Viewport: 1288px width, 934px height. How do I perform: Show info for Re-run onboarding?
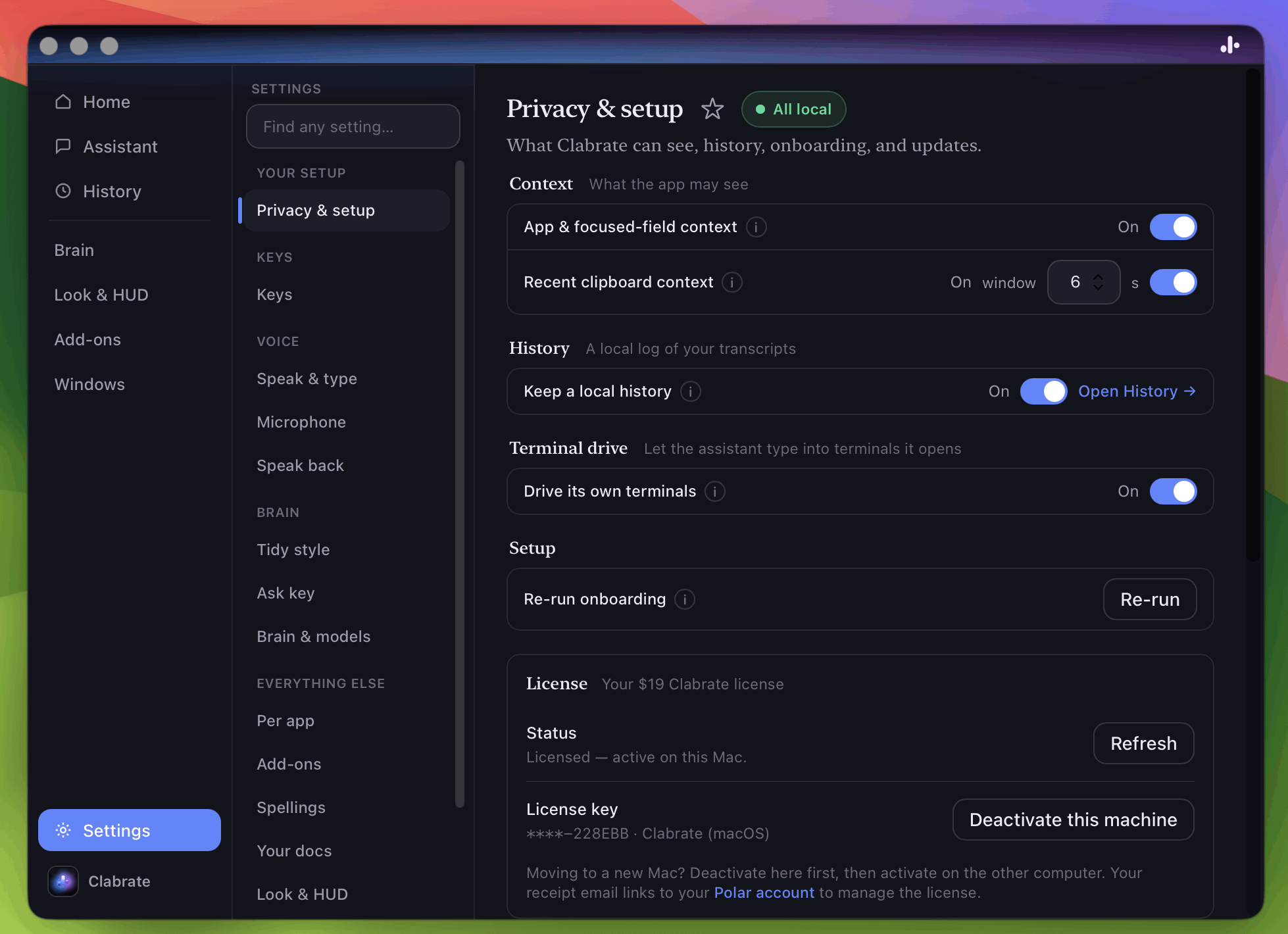pos(685,599)
